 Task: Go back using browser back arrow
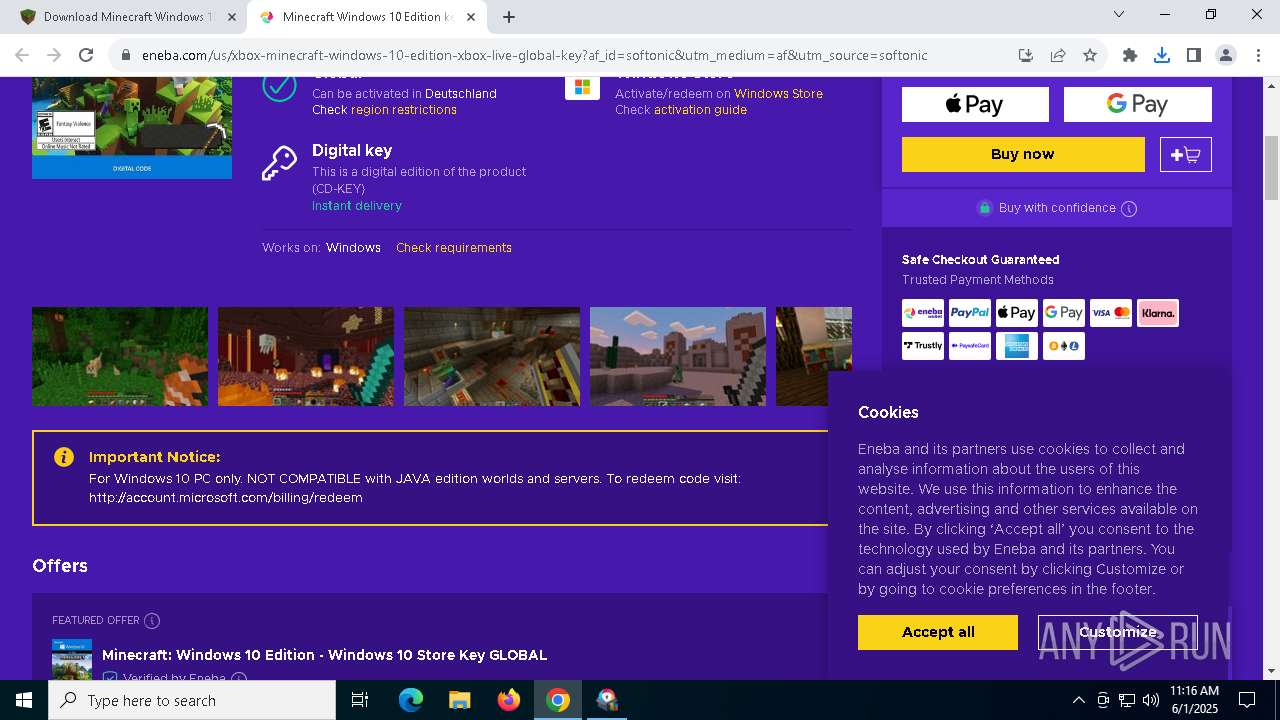(22, 55)
